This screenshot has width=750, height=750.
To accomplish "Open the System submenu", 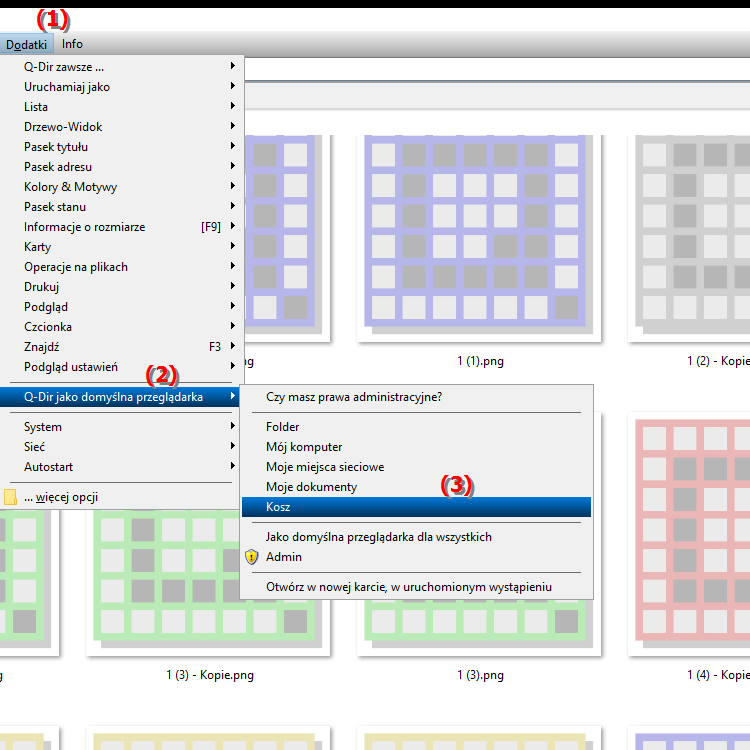I will pyautogui.click(x=122, y=427).
